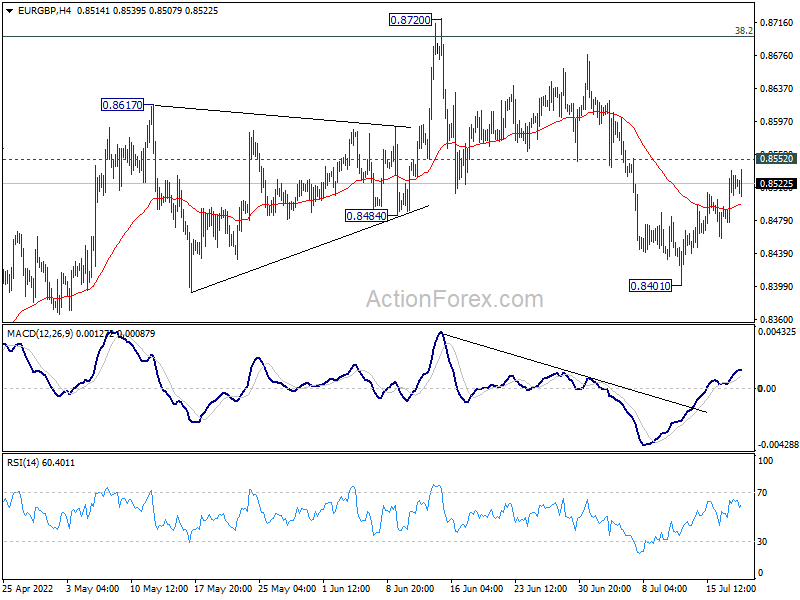Click the MACD scale value 0.004325
The image size is (800, 600).
point(777,332)
